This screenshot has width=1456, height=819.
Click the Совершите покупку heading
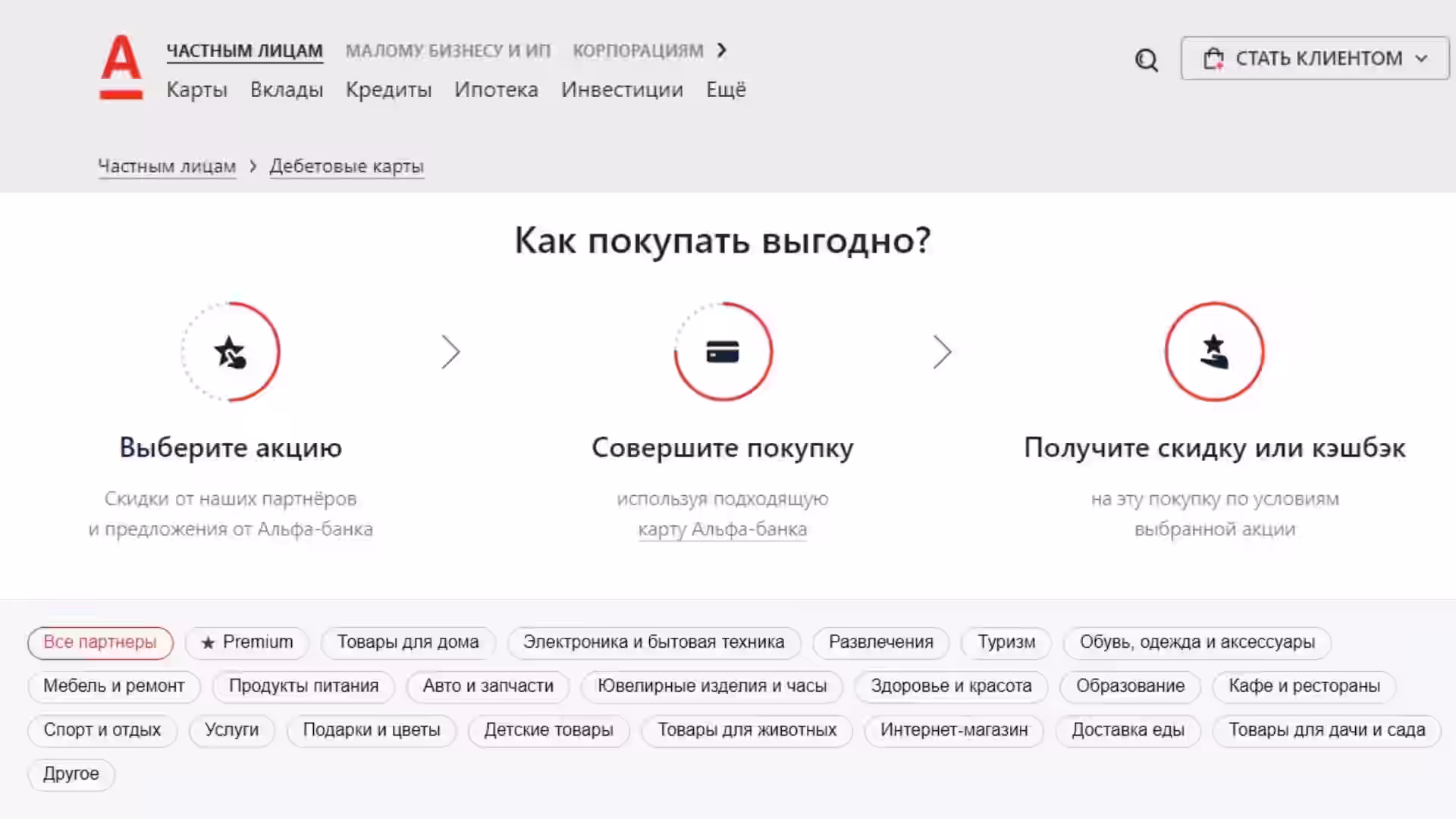coord(723,447)
